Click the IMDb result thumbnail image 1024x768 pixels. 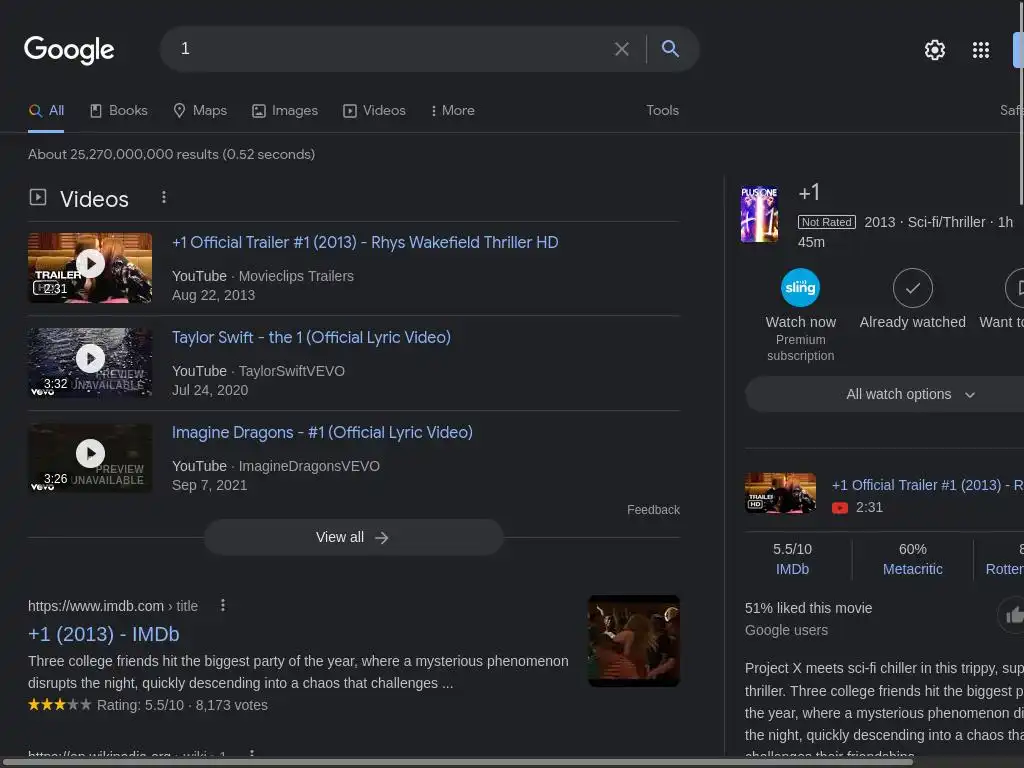[x=634, y=641]
